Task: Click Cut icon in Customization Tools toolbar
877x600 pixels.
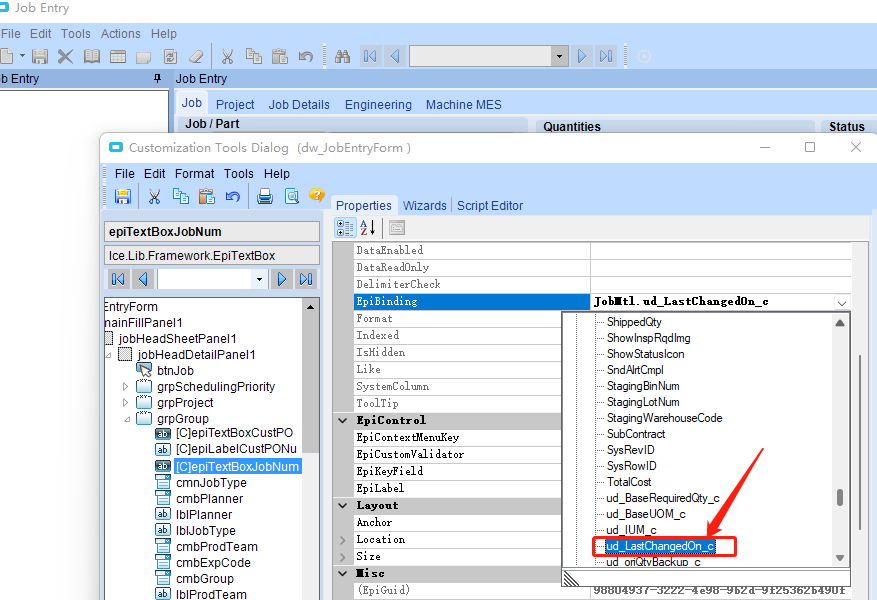Action: pos(154,196)
